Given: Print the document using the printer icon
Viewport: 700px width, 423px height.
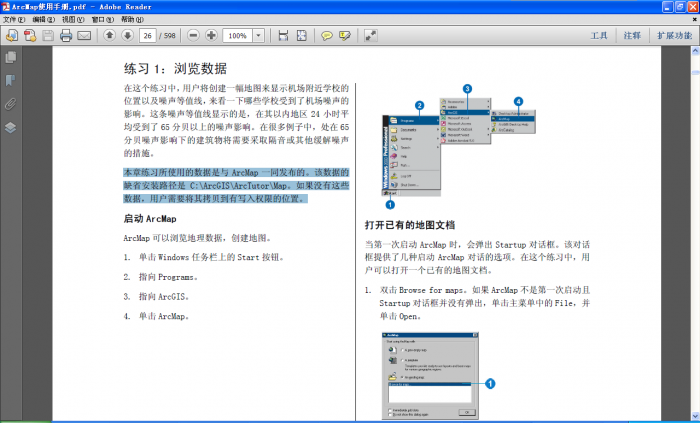Looking at the screenshot, I should coord(66,36).
